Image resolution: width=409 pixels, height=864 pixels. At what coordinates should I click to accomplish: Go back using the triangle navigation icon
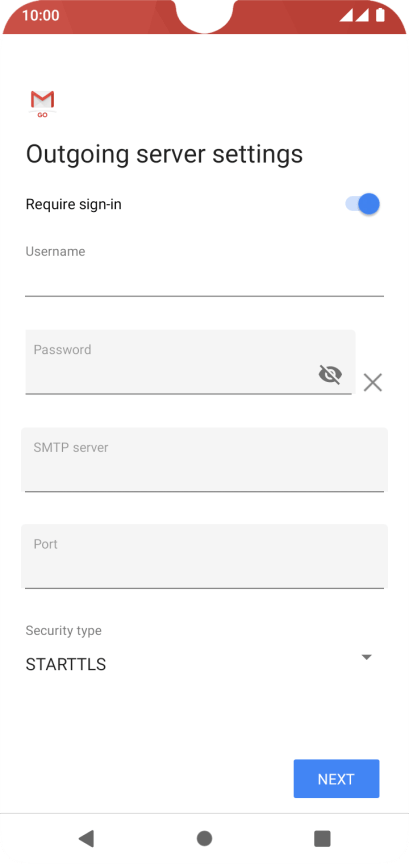[x=86, y=838]
